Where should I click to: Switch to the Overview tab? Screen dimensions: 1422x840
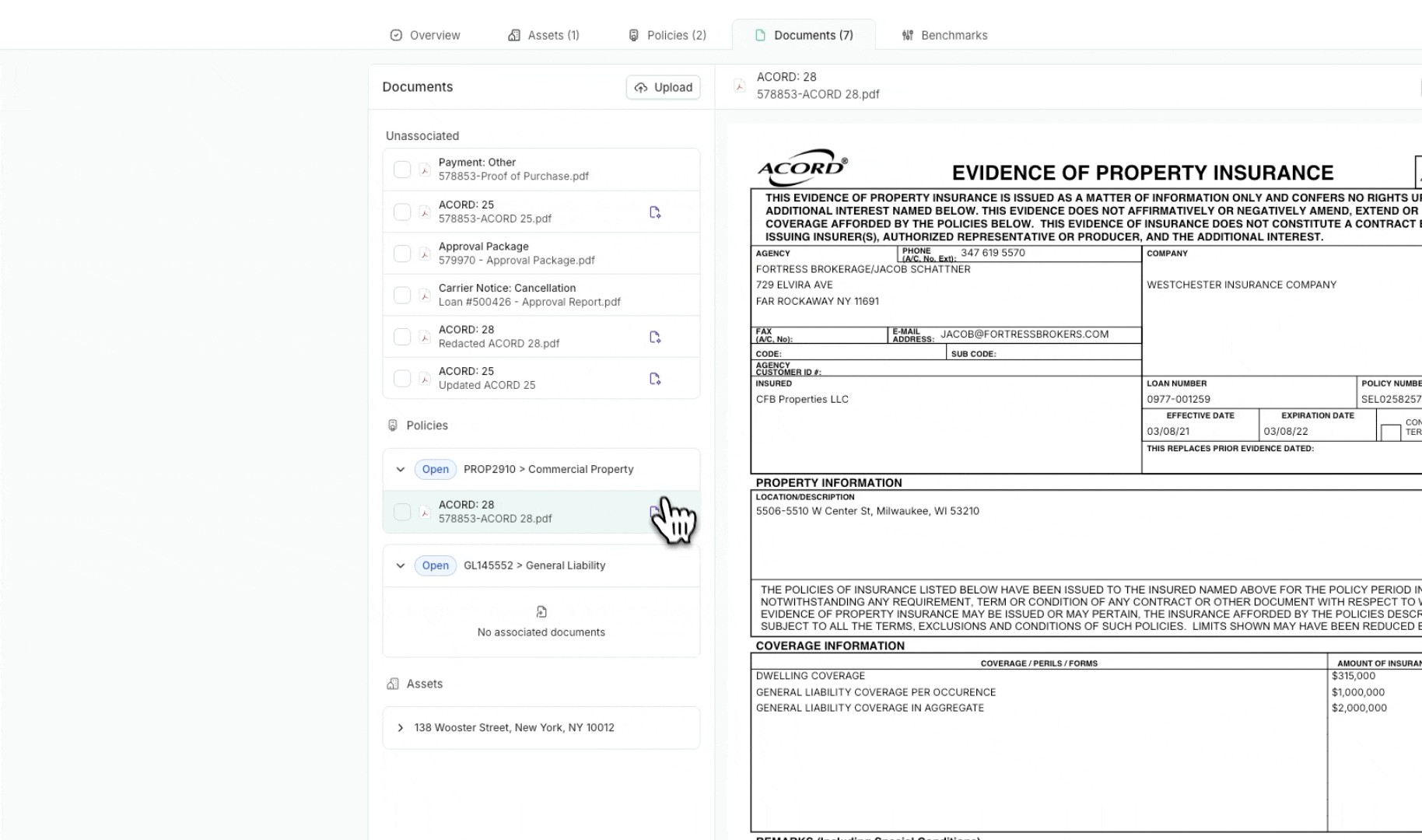[425, 35]
